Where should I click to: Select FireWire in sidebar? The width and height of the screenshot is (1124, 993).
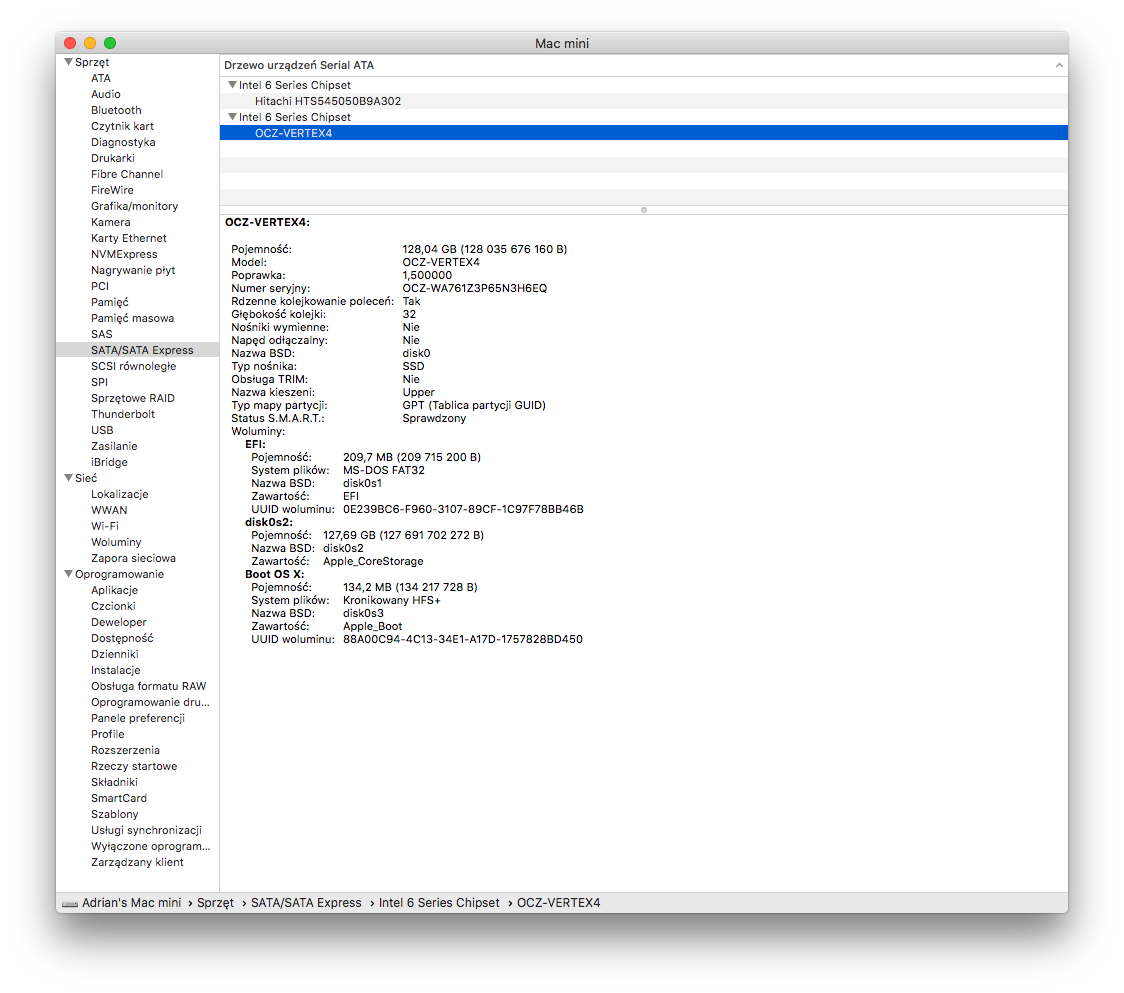point(112,190)
